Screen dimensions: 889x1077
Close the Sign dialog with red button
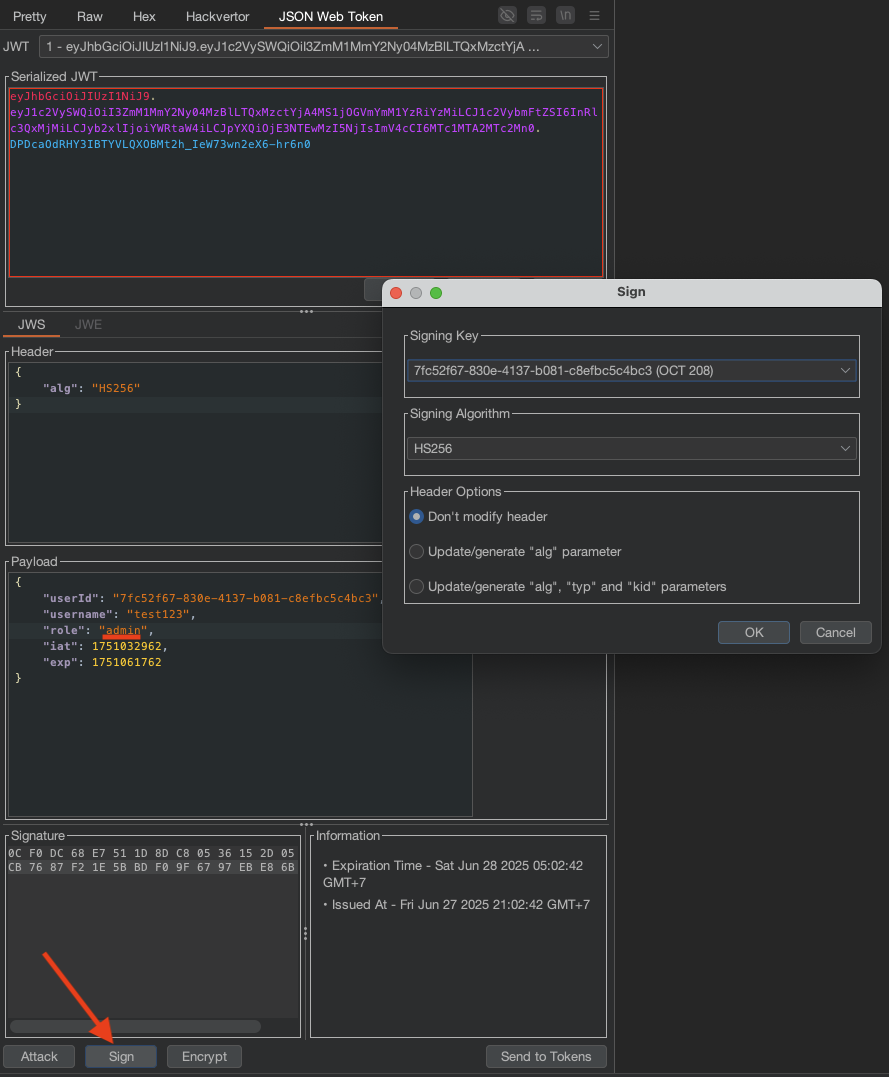click(x=396, y=293)
